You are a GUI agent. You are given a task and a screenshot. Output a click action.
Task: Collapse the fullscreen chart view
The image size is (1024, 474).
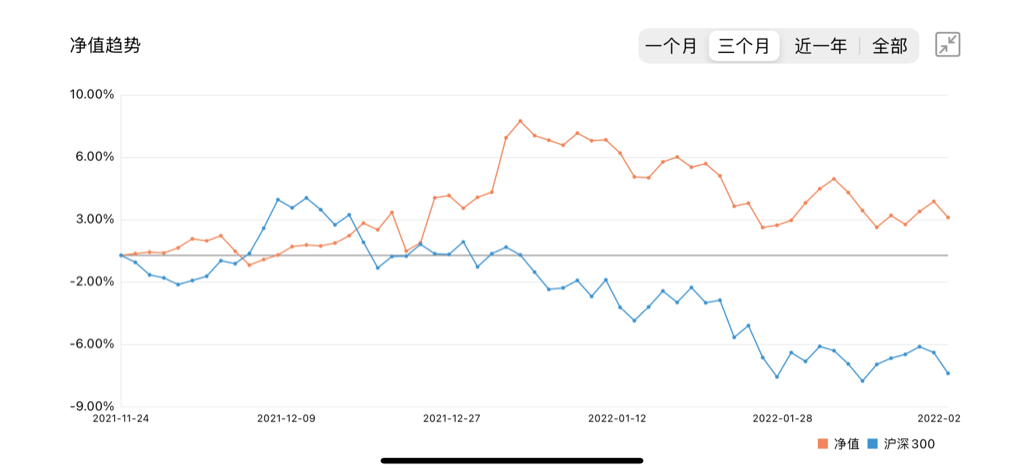pos(947,45)
